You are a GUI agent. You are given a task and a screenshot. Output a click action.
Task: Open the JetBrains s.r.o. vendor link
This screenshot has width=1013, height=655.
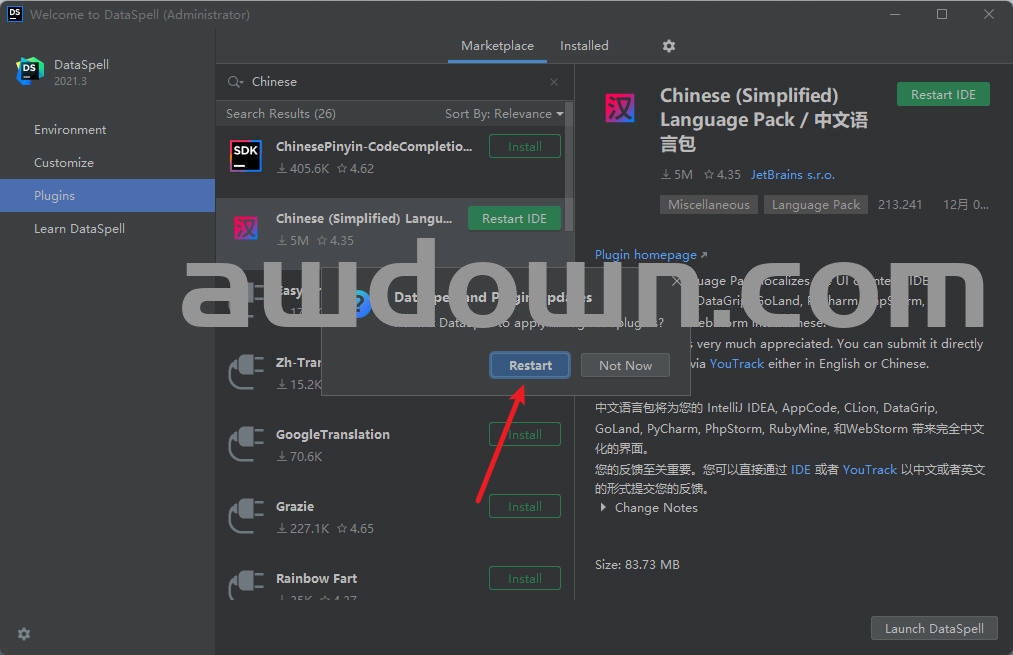coord(792,175)
